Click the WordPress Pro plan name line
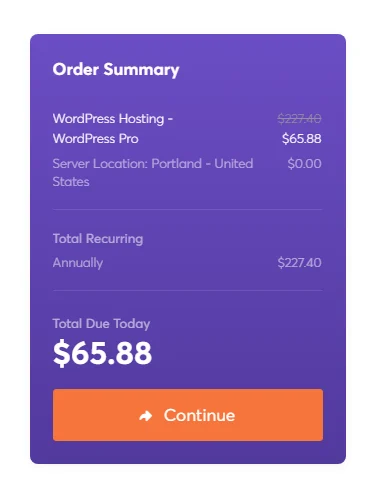Image resolution: width=382 pixels, height=500 pixels. click(96, 138)
